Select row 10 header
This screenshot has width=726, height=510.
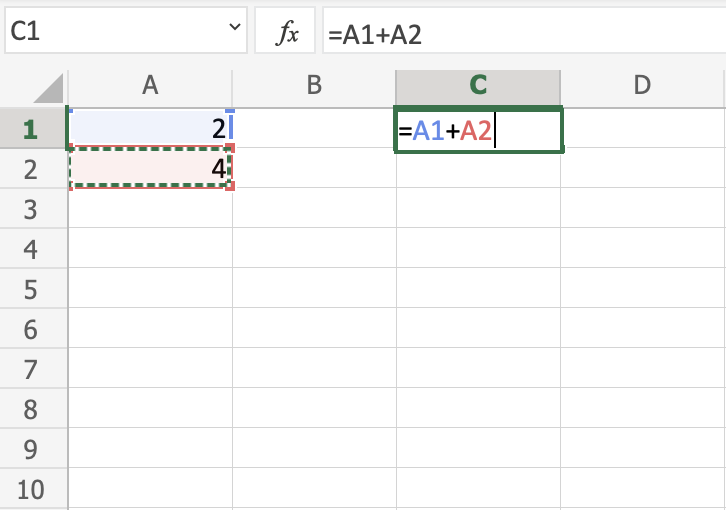30,489
